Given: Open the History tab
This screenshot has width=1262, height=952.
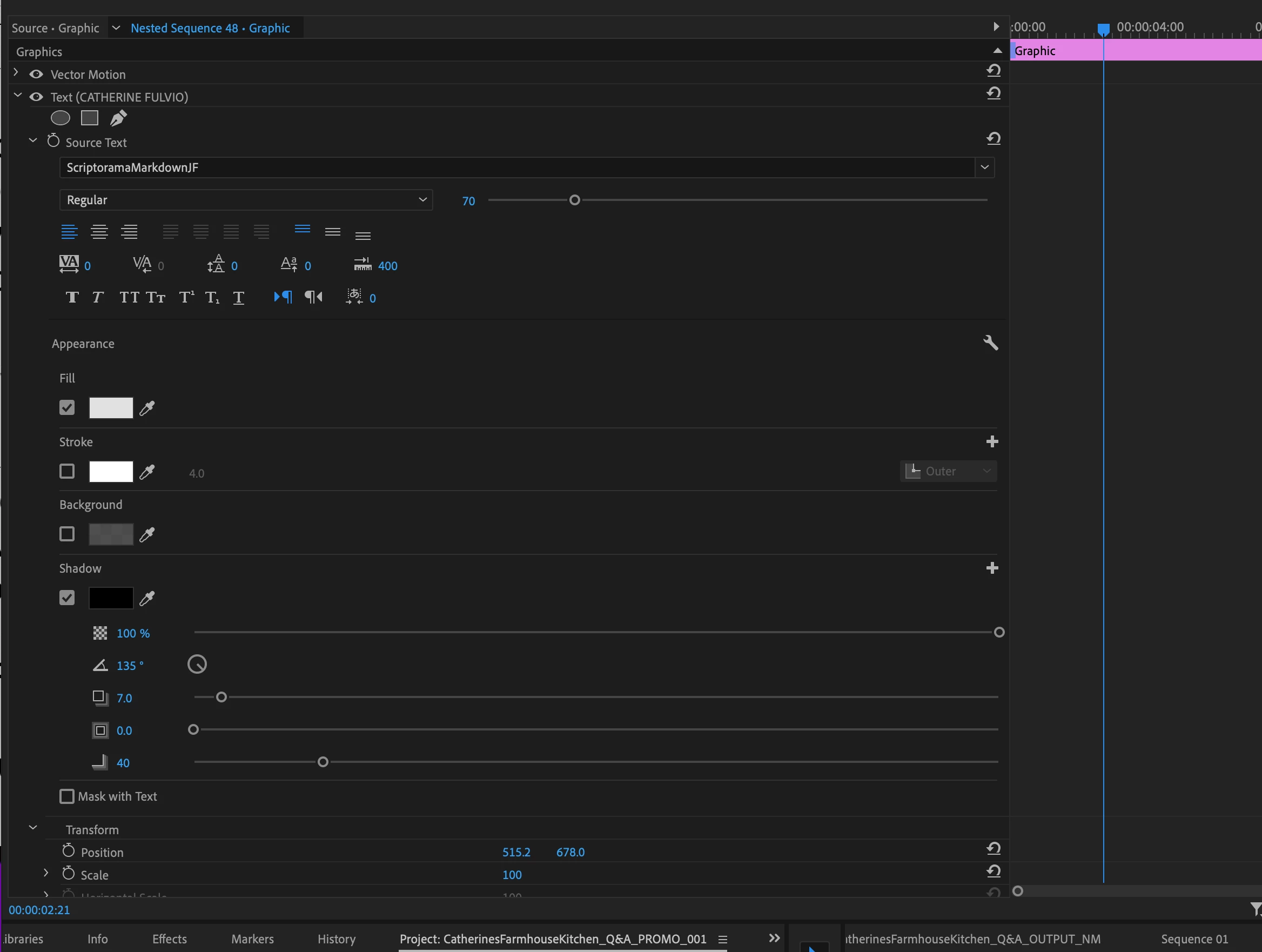Looking at the screenshot, I should click(336, 939).
